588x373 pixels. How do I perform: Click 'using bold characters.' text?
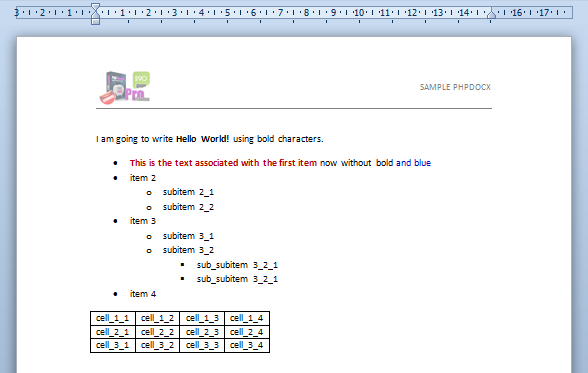[278, 139]
